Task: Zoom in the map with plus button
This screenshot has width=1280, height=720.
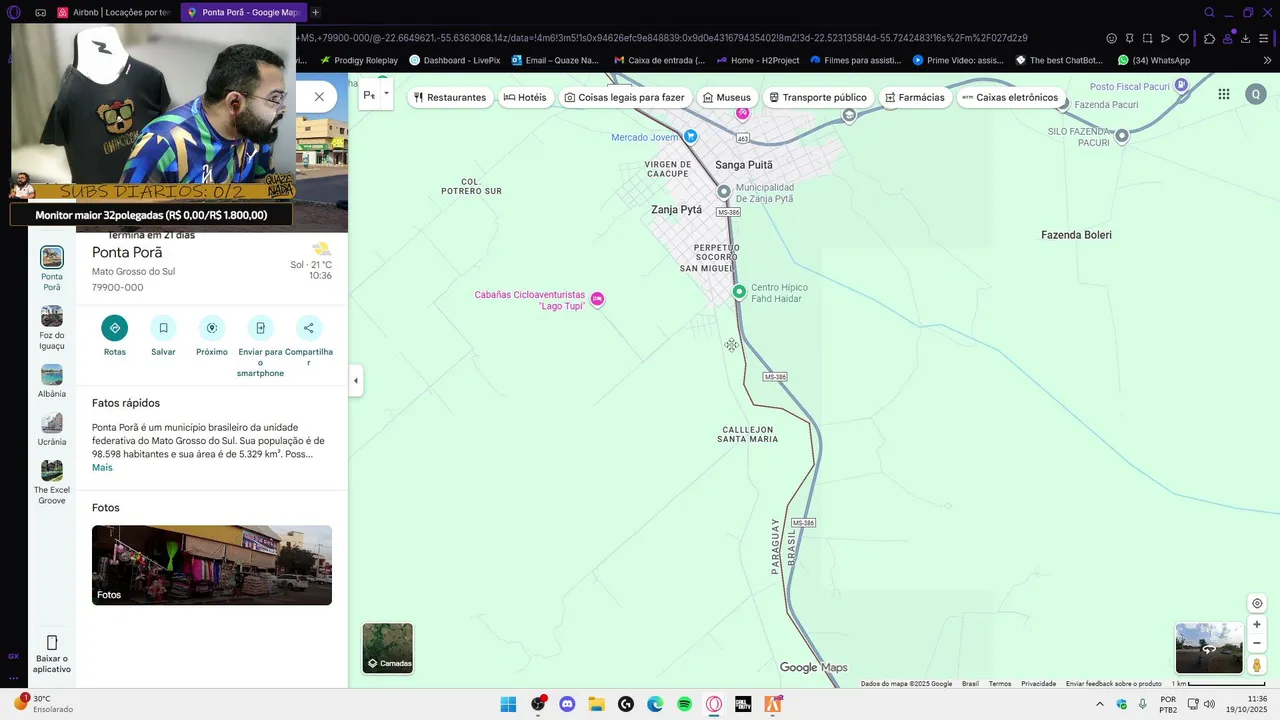Action: [x=1257, y=625]
